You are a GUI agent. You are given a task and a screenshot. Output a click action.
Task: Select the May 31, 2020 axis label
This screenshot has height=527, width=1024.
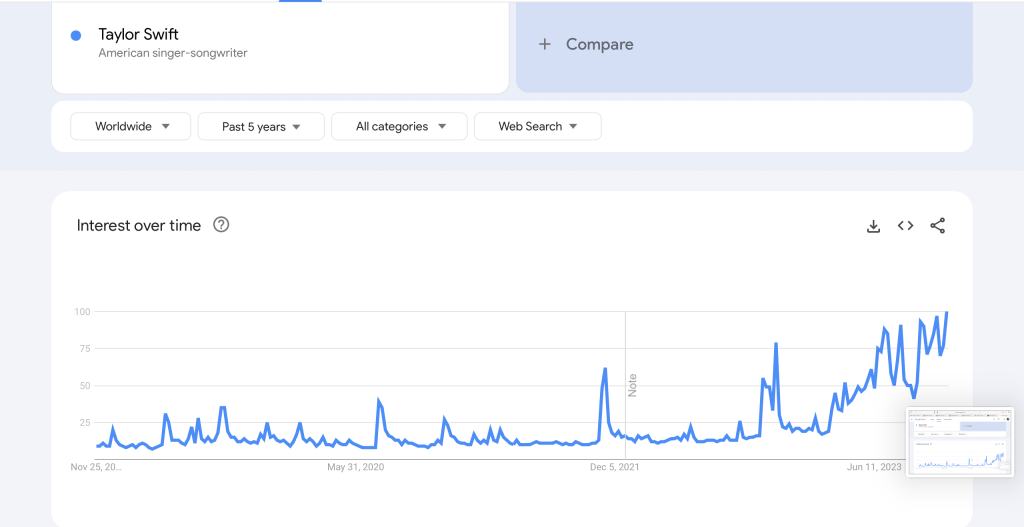click(356, 467)
